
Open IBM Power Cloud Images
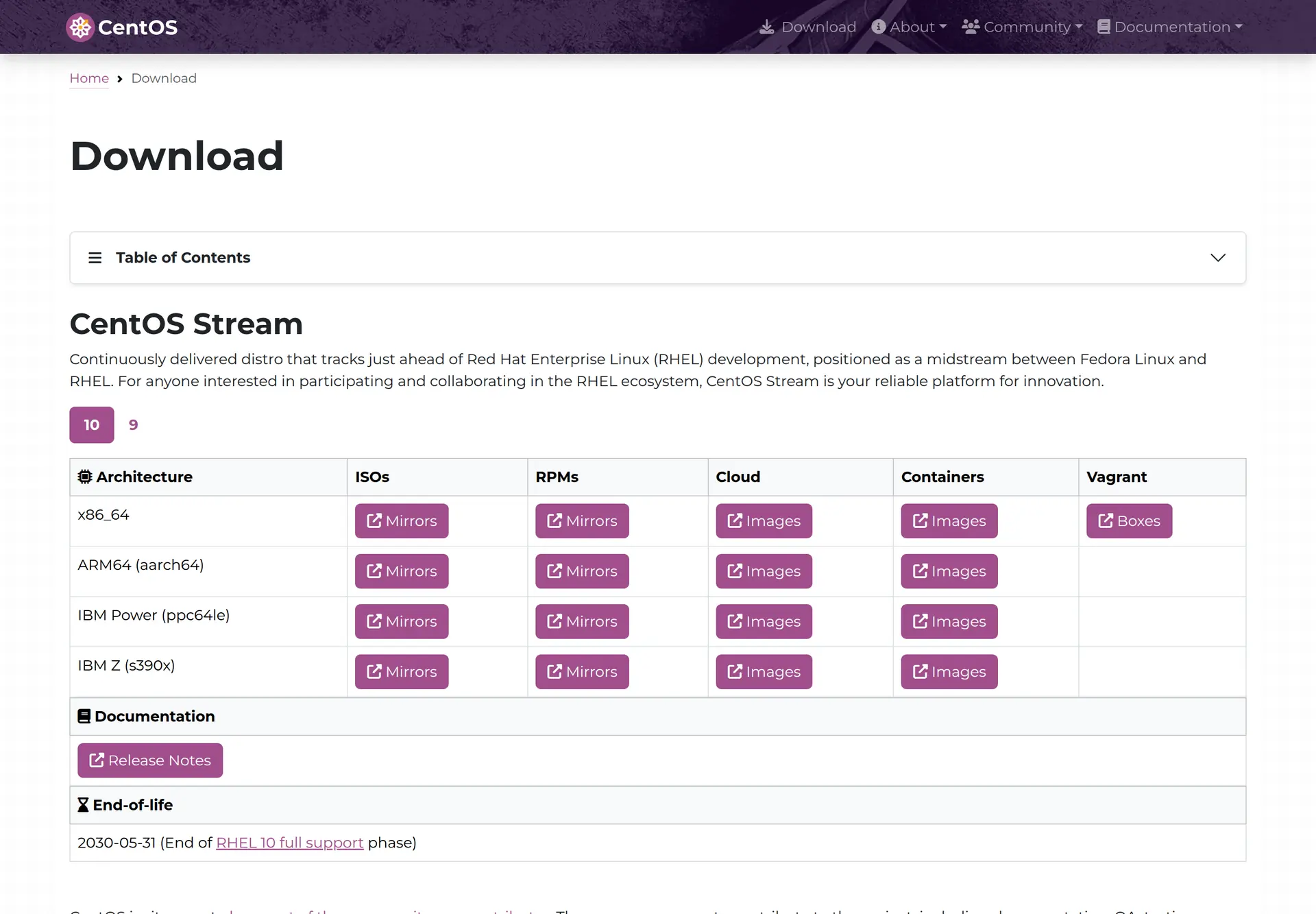[764, 621]
